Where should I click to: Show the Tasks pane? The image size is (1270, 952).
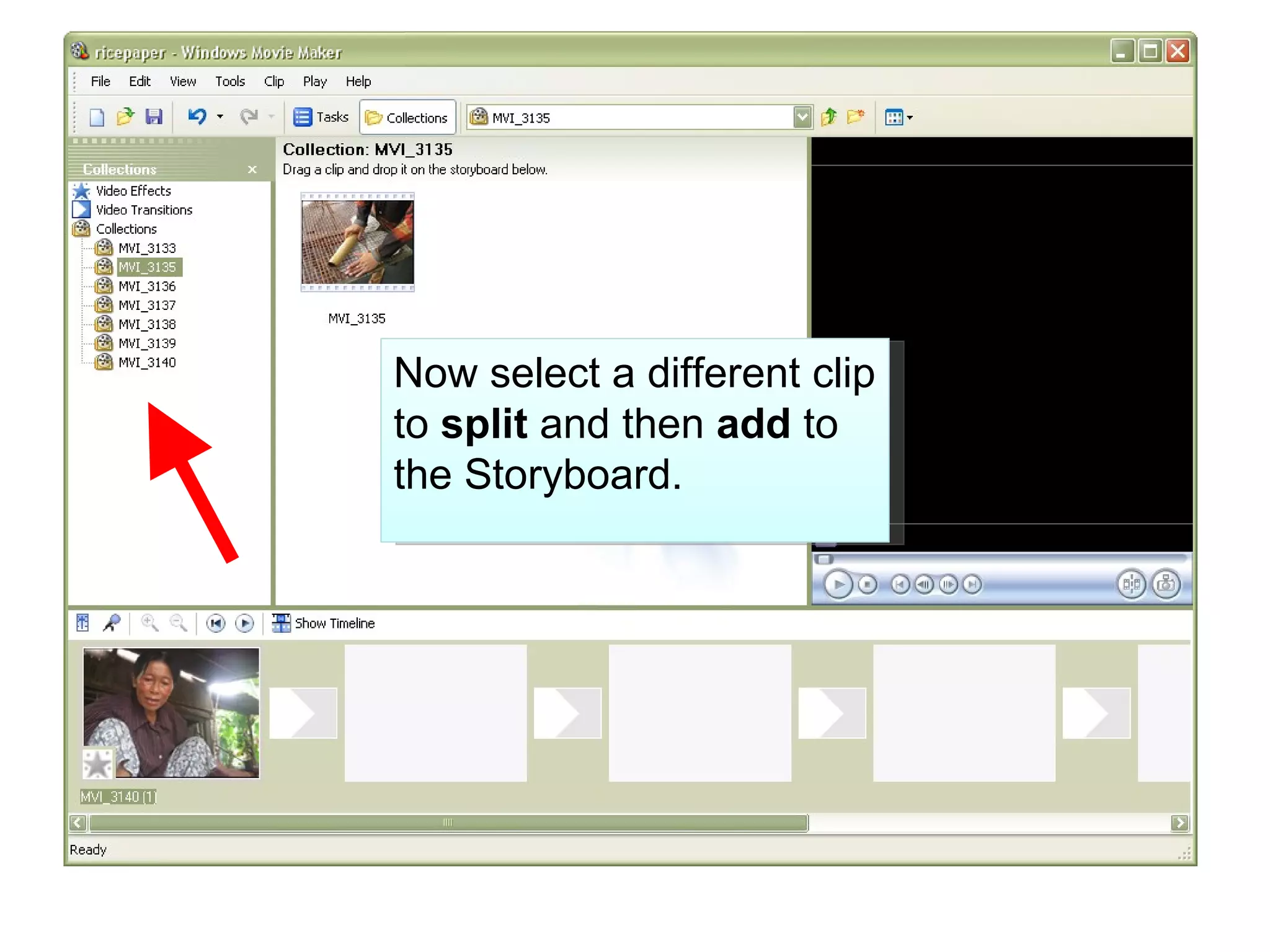[321, 117]
